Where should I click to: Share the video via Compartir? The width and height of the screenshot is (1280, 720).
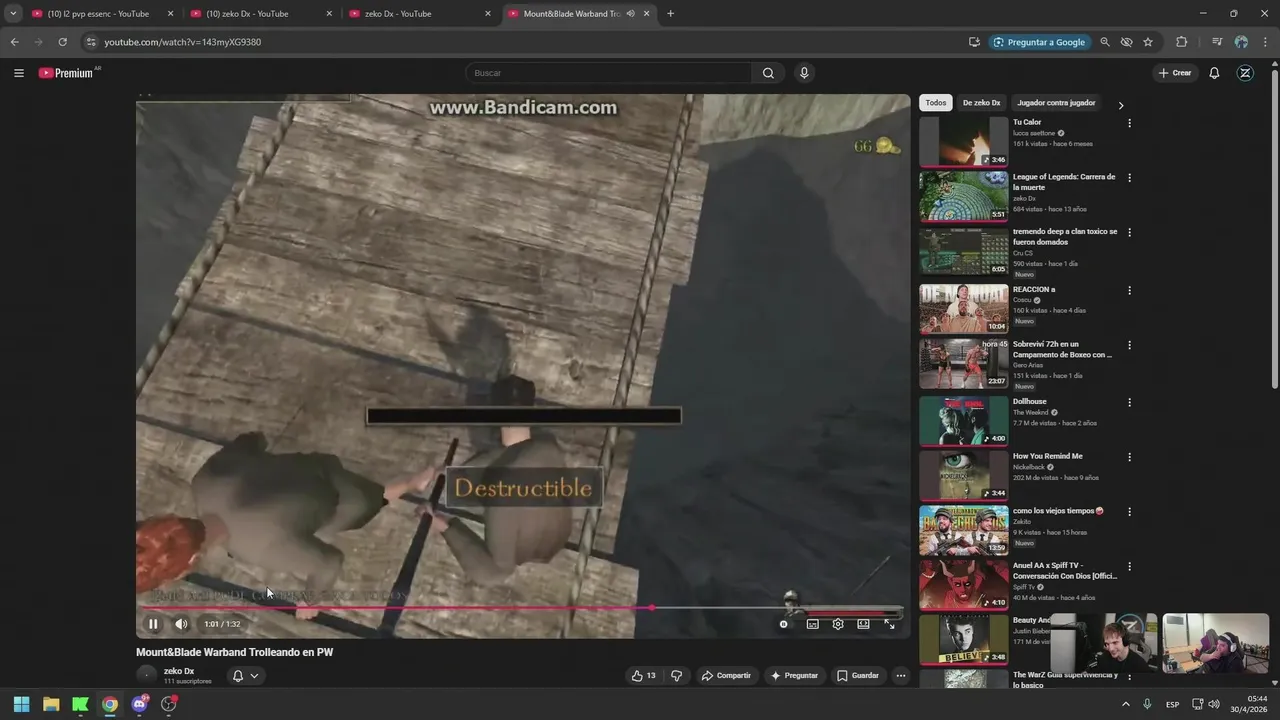pyautogui.click(x=726, y=676)
